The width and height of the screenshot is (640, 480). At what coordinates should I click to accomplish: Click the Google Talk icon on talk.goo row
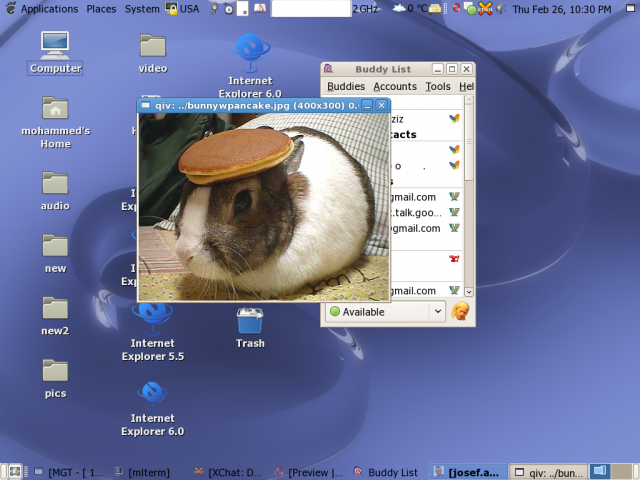click(454, 212)
